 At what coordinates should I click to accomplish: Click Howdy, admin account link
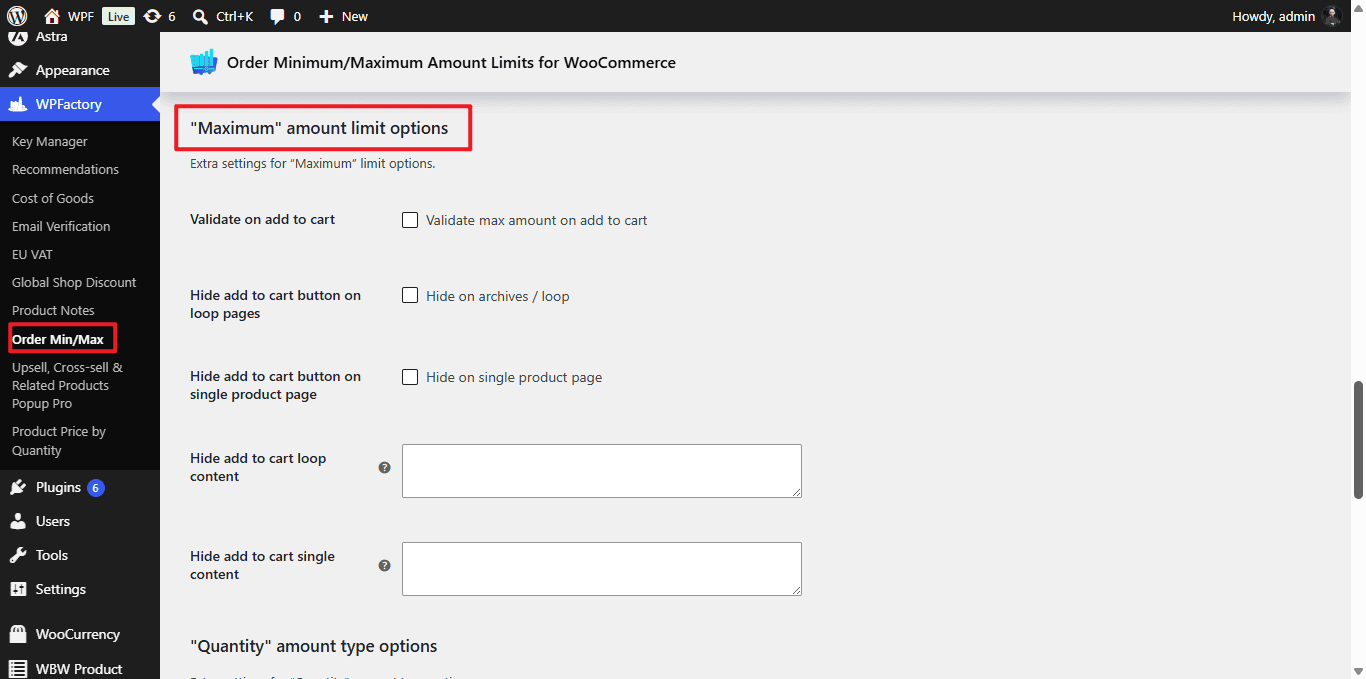click(1274, 16)
